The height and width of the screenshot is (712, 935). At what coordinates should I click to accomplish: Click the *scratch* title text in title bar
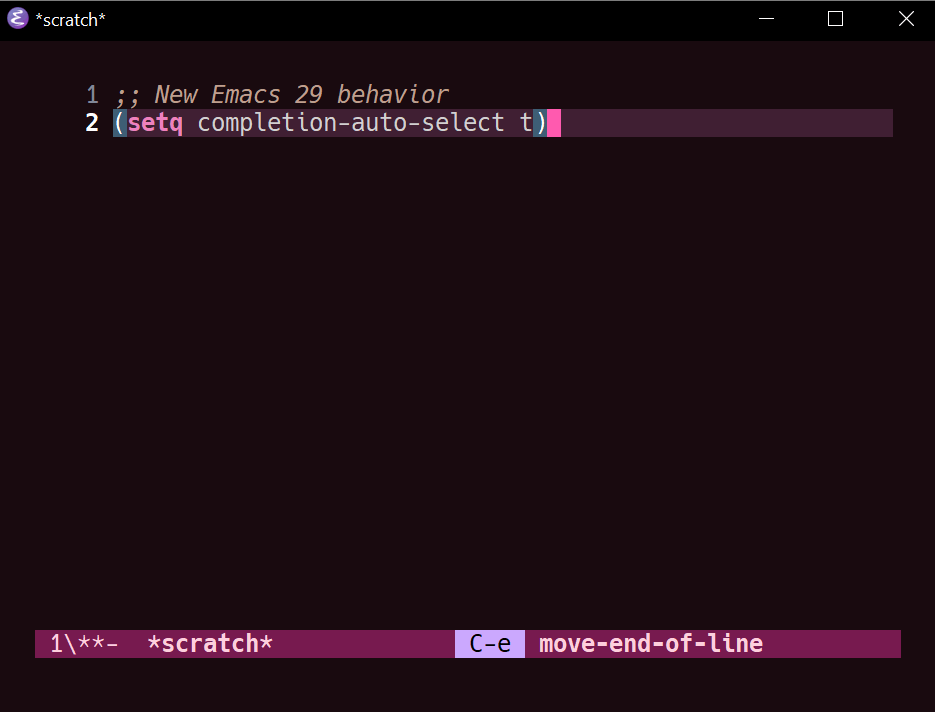[70, 20]
